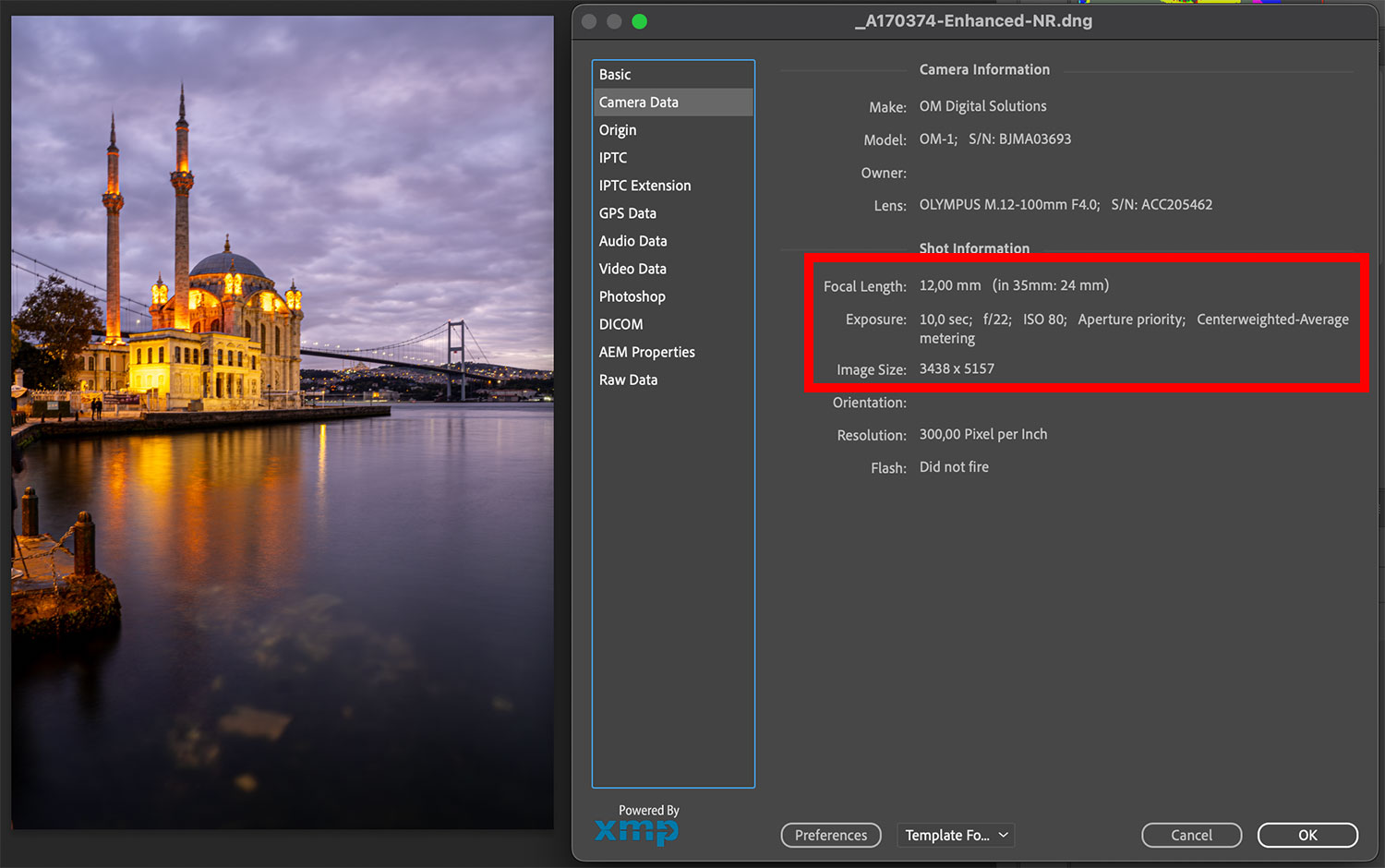Viewport: 1385px width, 868px height.
Task: Open the Photoshop metadata section
Action: tap(632, 296)
